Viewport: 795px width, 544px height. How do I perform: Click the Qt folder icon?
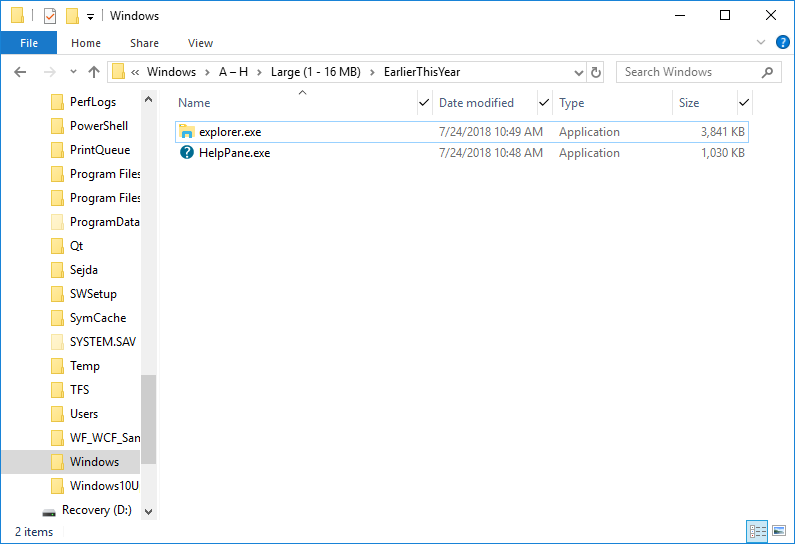point(57,246)
